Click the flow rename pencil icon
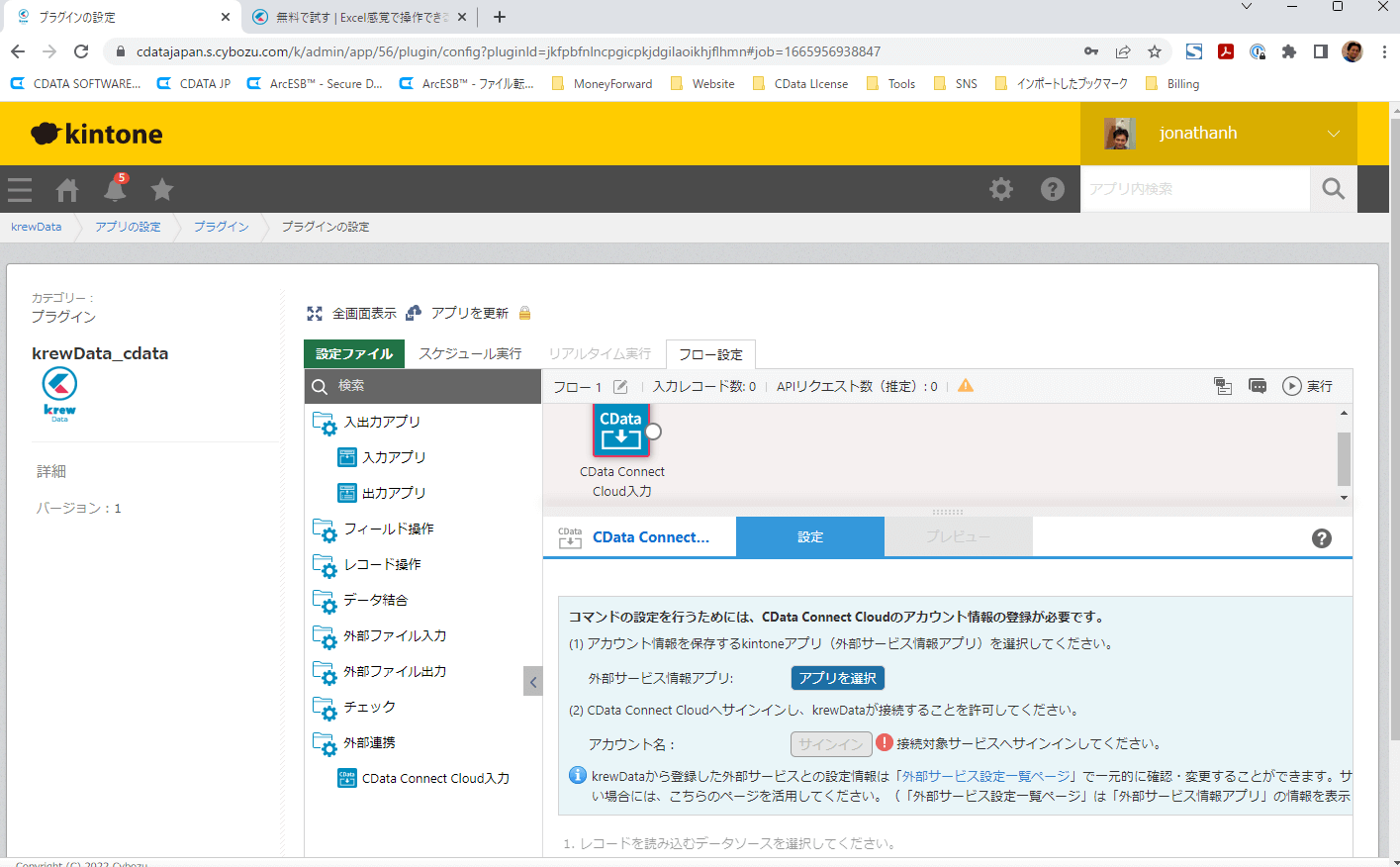The width and height of the screenshot is (1400, 867). pos(620,387)
